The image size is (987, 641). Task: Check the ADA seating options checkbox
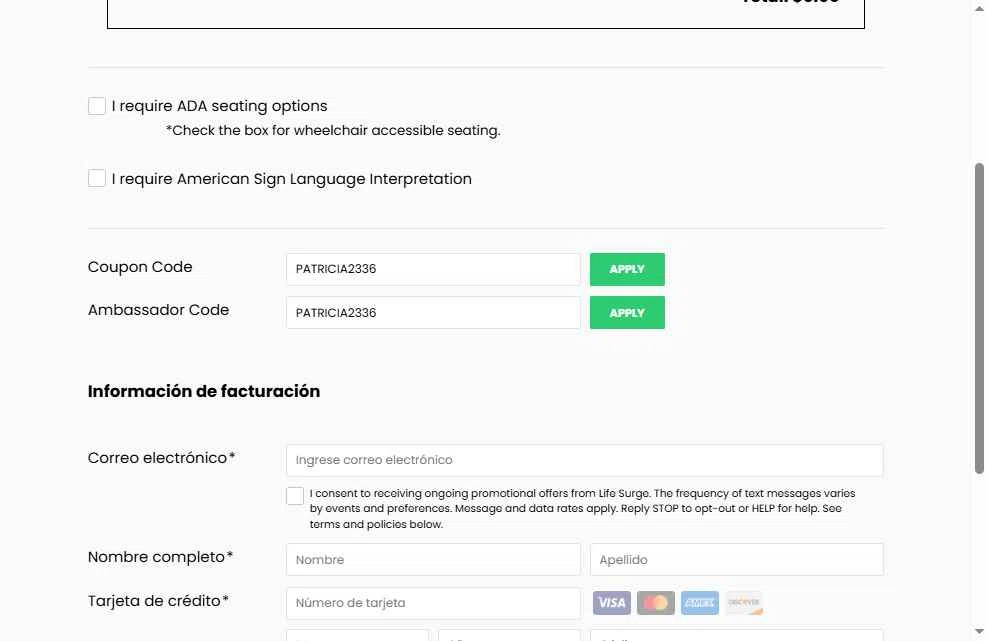97,106
